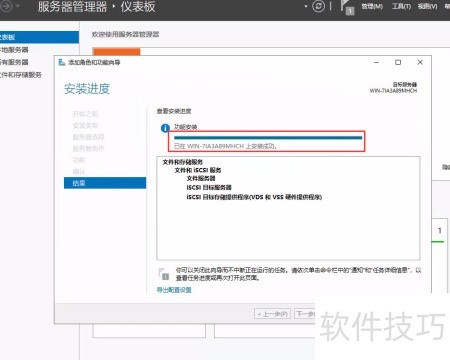The height and width of the screenshot is (360, 450).
Task: Select the 服务器选择 wizard step
Action: (x=88, y=137)
